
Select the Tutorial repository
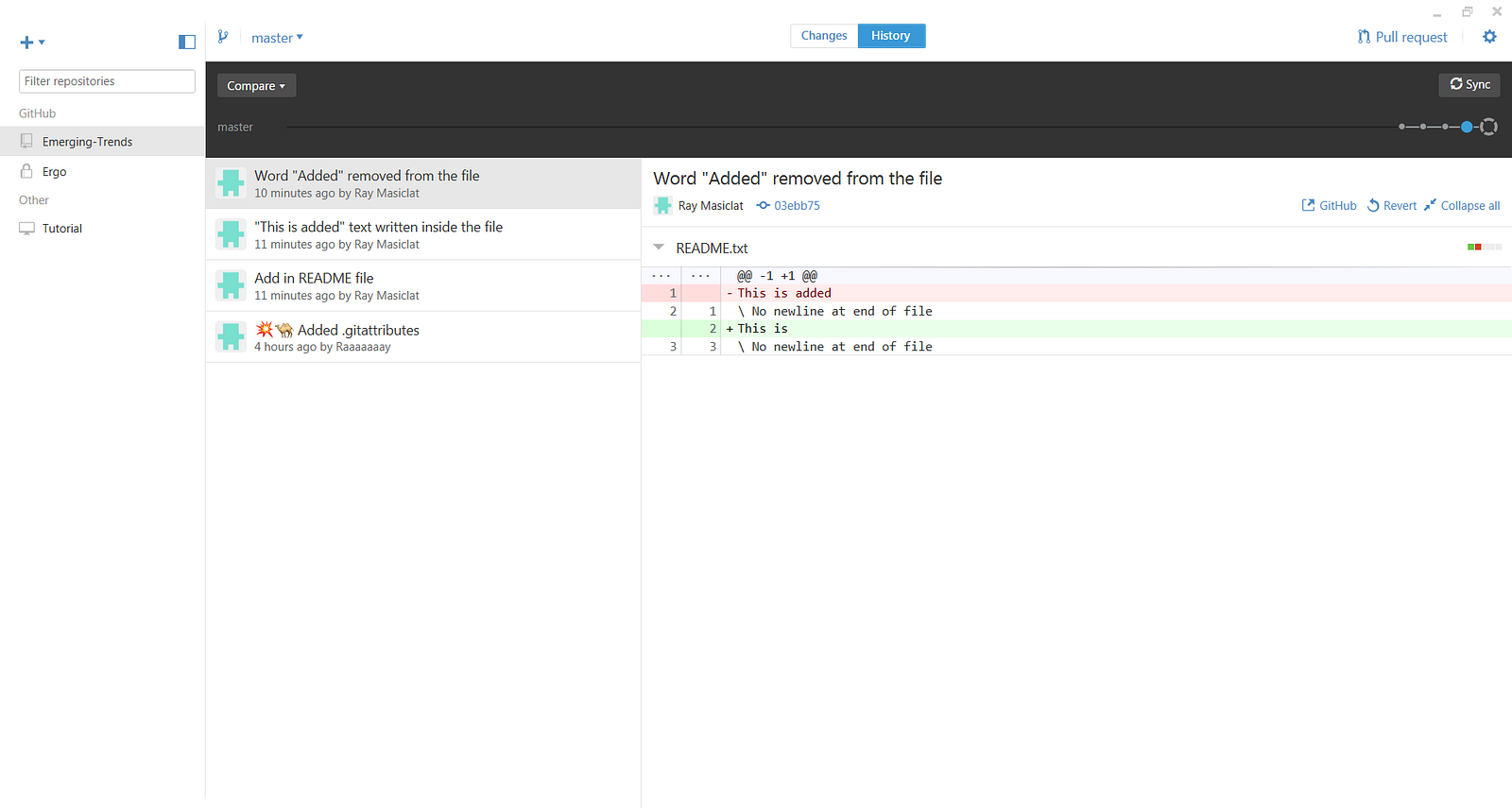pos(102,229)
